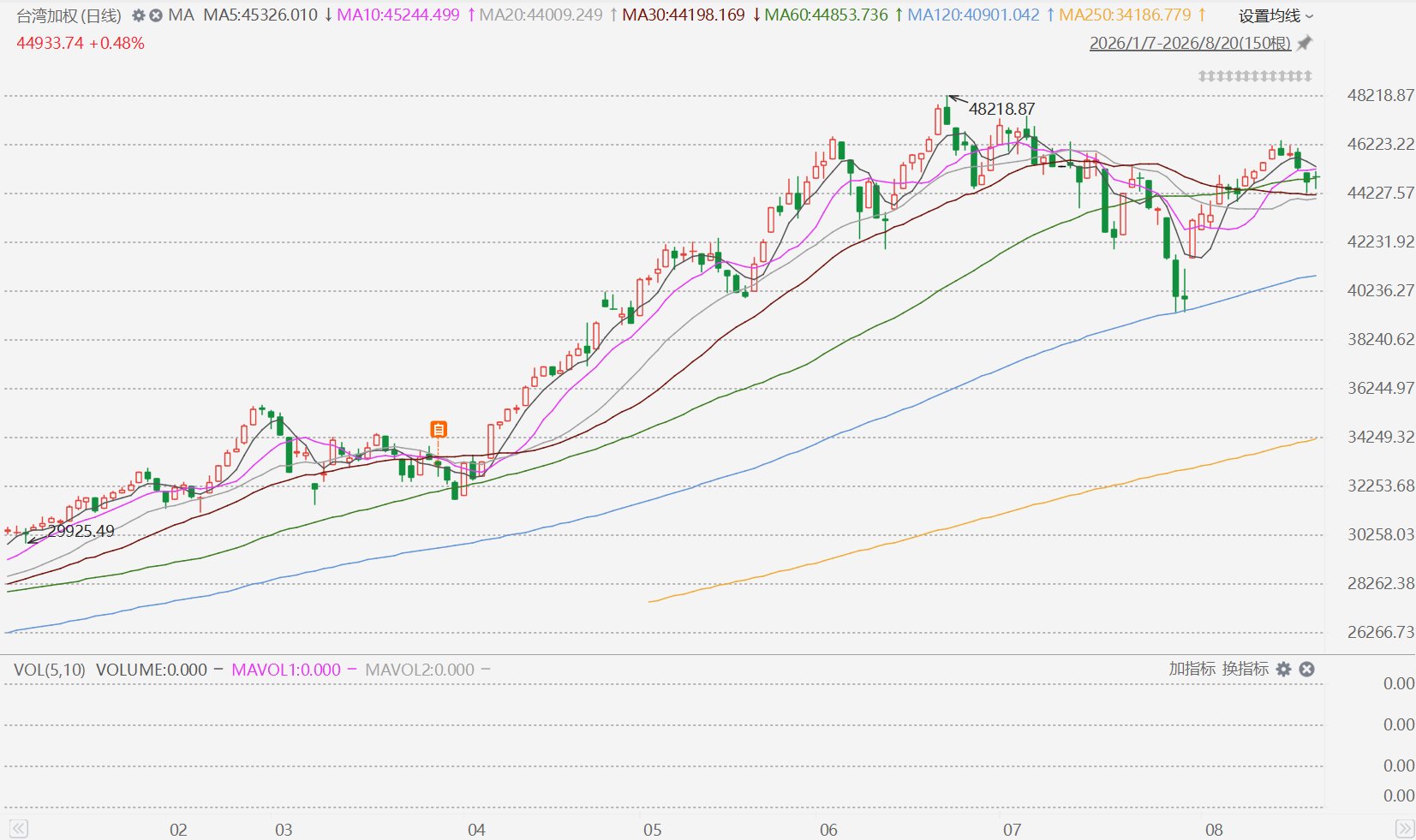Click the 32253.68 price axis label
Viewport: 1416px width, 840px height.
point(1381,486)
